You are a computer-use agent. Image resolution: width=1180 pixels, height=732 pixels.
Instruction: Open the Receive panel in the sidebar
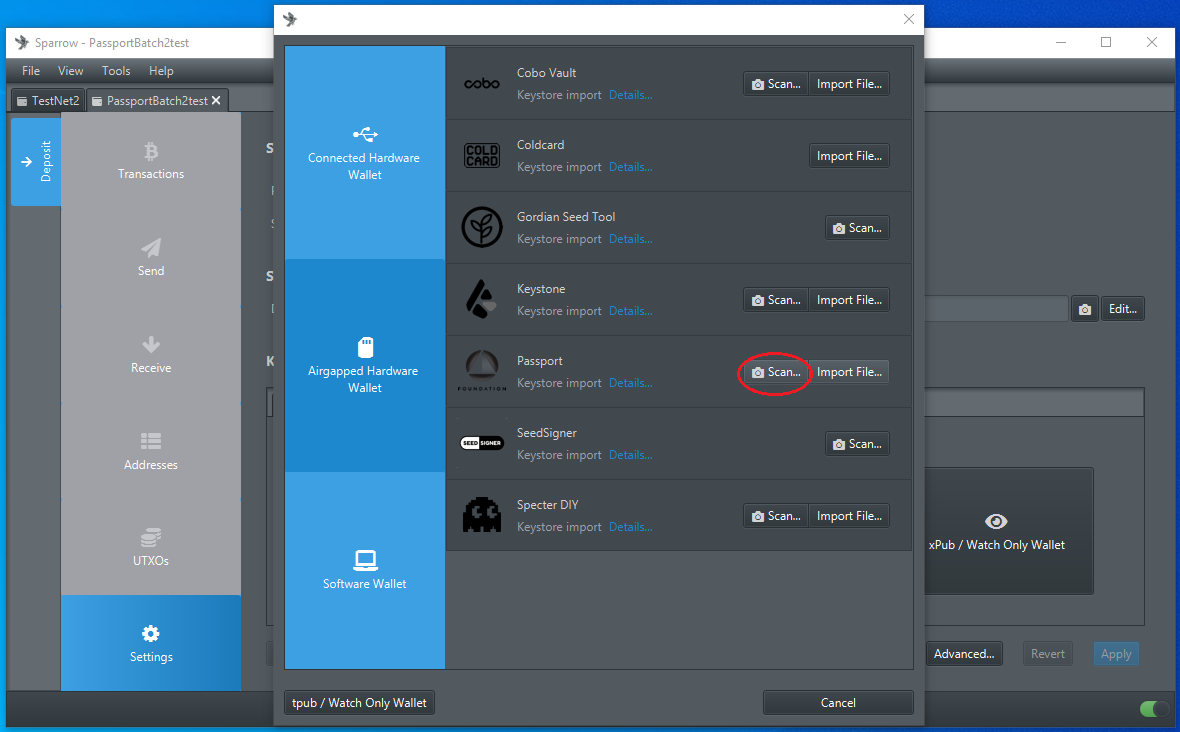(x=151, y=355)
